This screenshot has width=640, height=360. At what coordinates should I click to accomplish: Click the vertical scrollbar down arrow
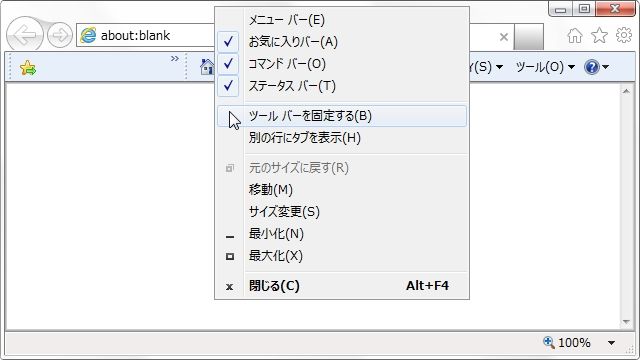[626, 322]
